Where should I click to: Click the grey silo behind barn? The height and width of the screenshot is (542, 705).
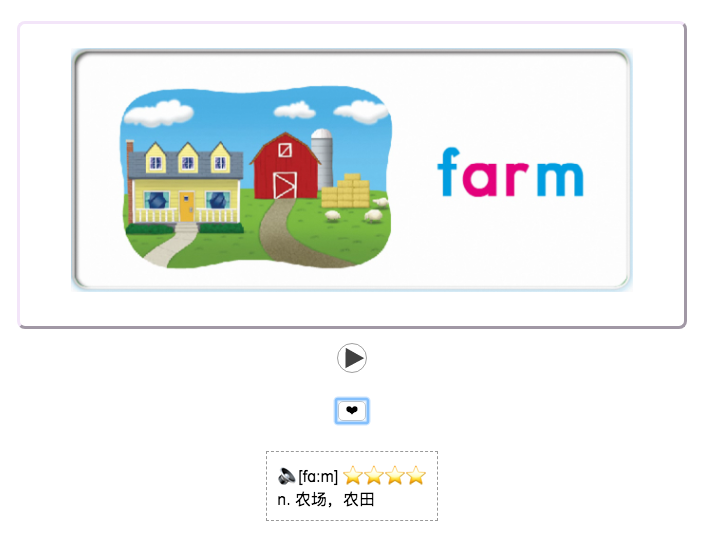pyautogui.click(x=322, y=156)
